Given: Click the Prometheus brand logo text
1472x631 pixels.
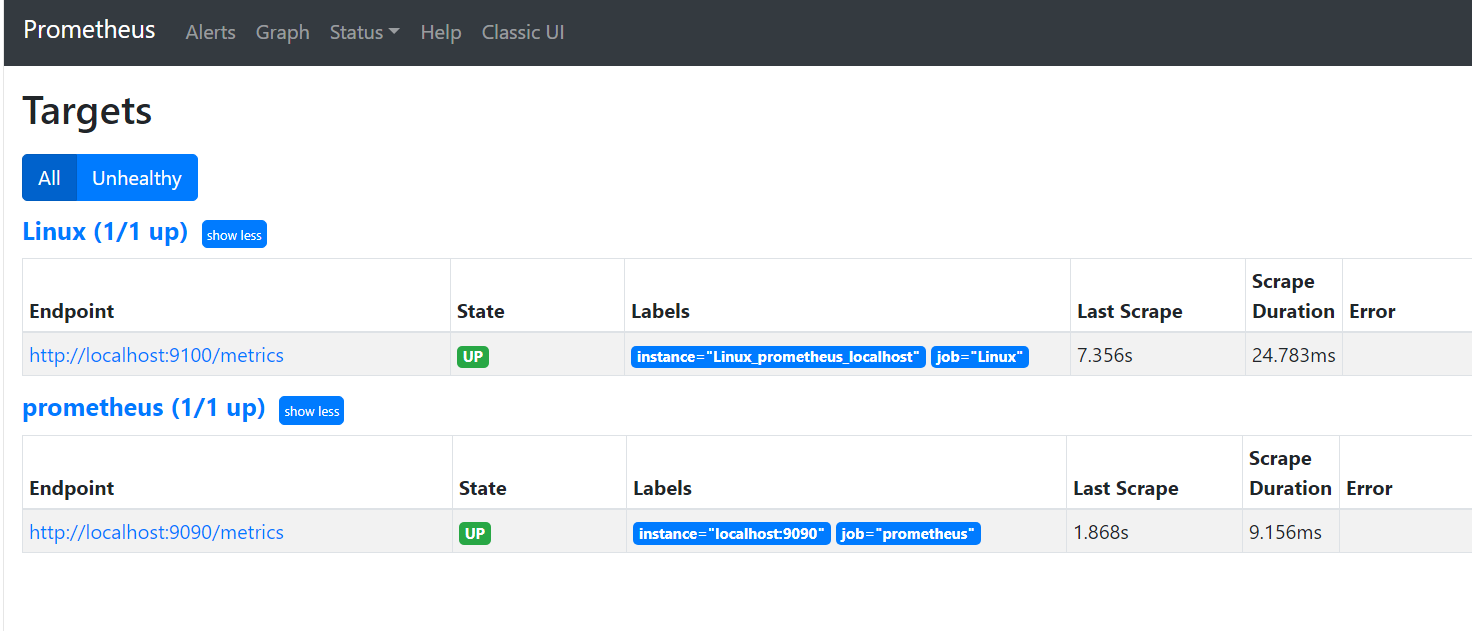Looking at the screenshot, I should pos(89,30).
